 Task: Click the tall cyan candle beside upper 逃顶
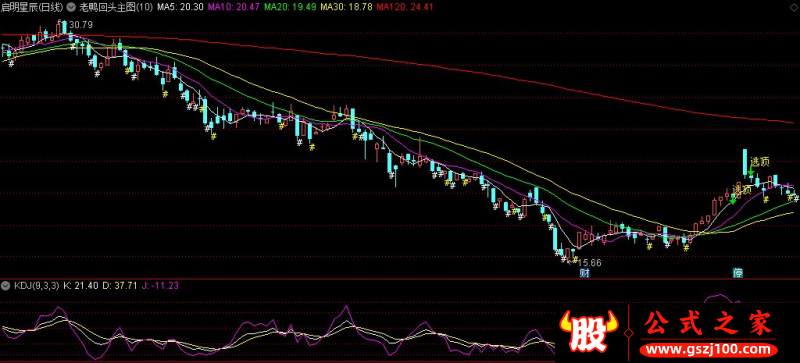pyautogui.click(x=745, y=162)
